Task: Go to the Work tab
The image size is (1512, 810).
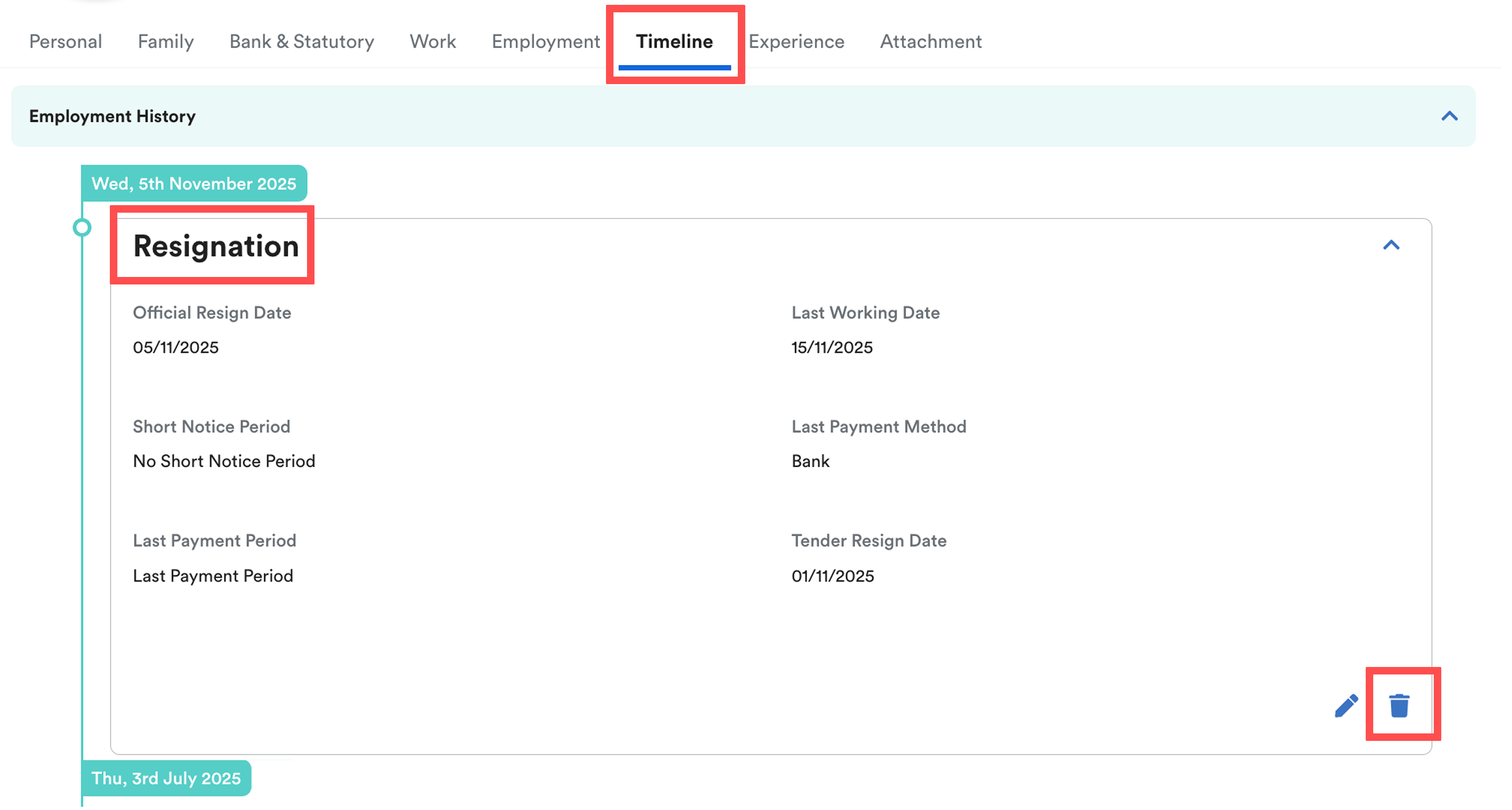Action: point(432,42)
